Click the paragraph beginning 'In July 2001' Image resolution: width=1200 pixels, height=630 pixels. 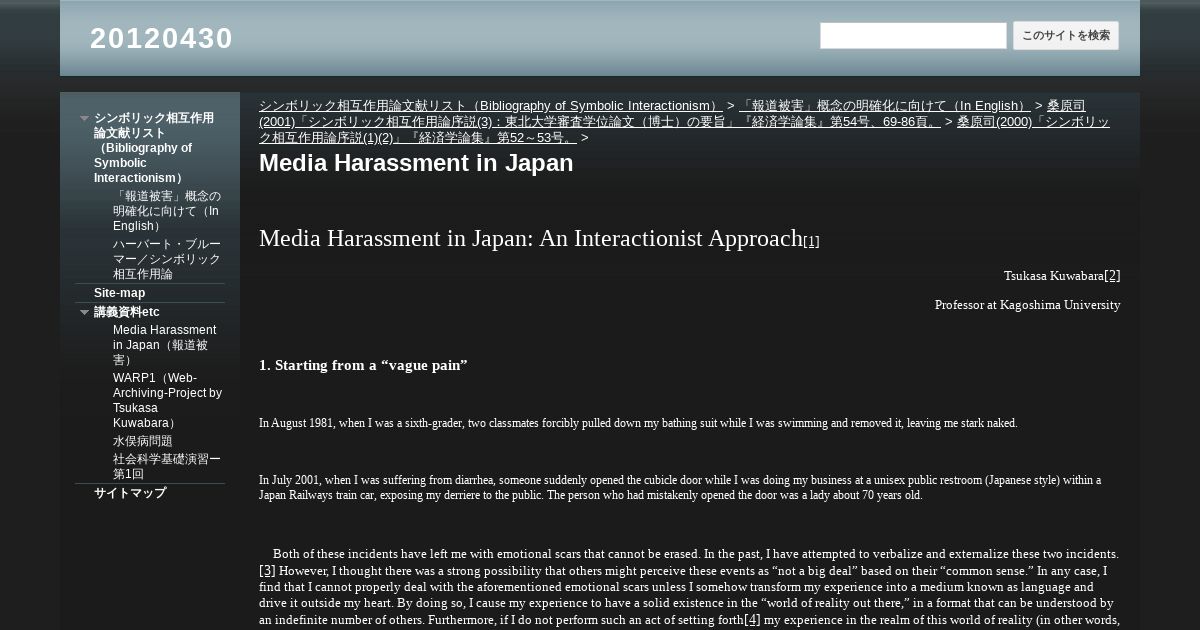[680, 487]
